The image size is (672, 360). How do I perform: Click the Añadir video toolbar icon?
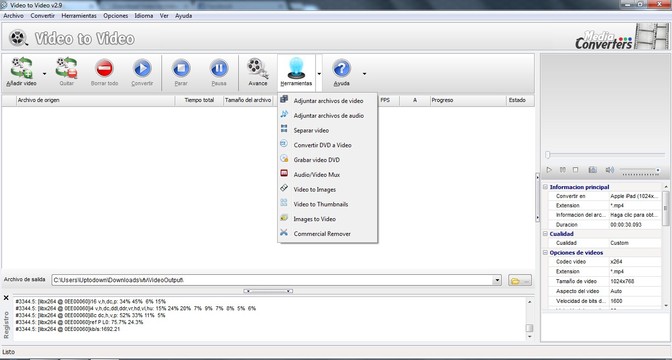(x=21, y=68)
